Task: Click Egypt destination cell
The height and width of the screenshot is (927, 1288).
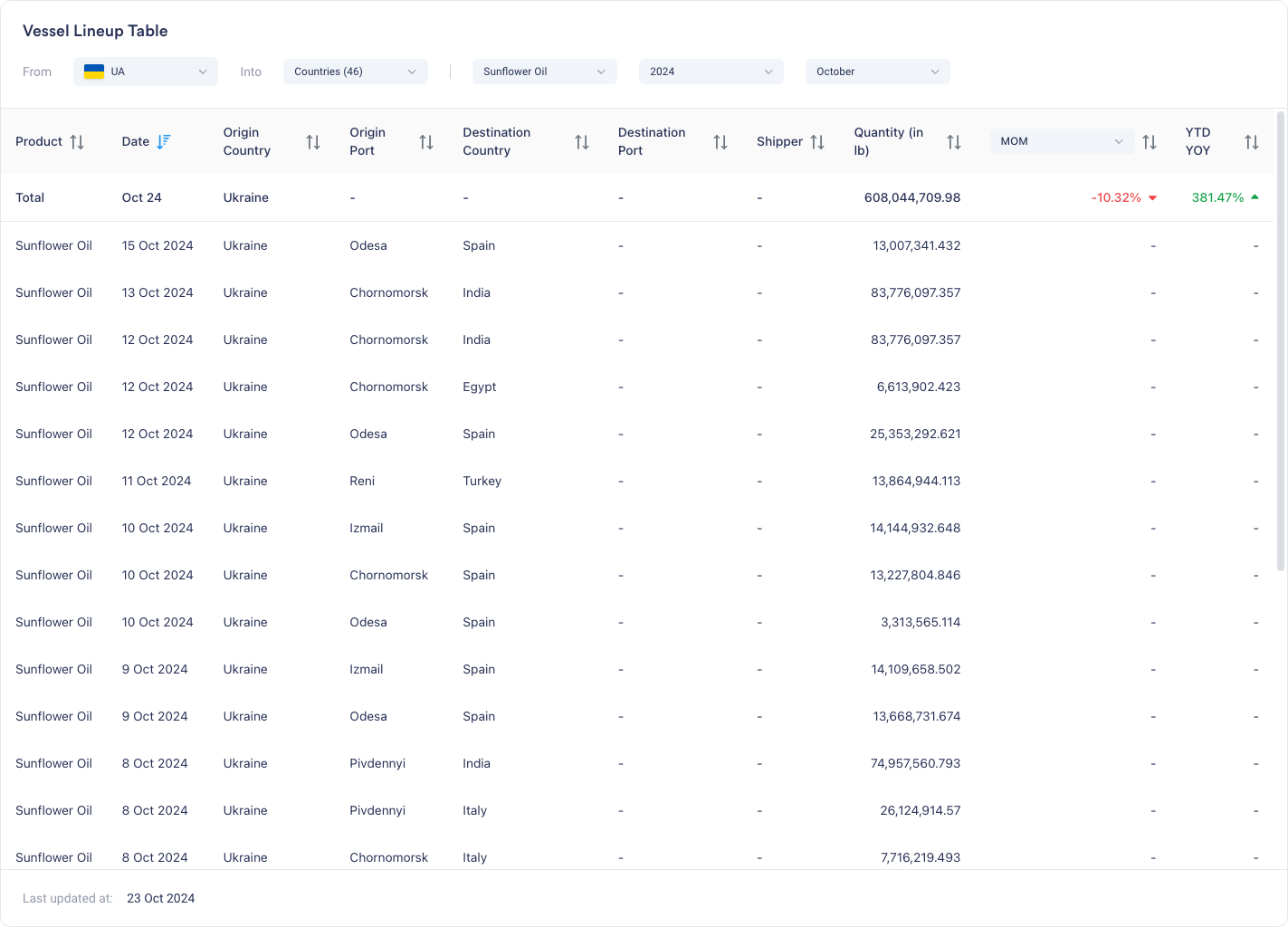Action: [480, 387]
